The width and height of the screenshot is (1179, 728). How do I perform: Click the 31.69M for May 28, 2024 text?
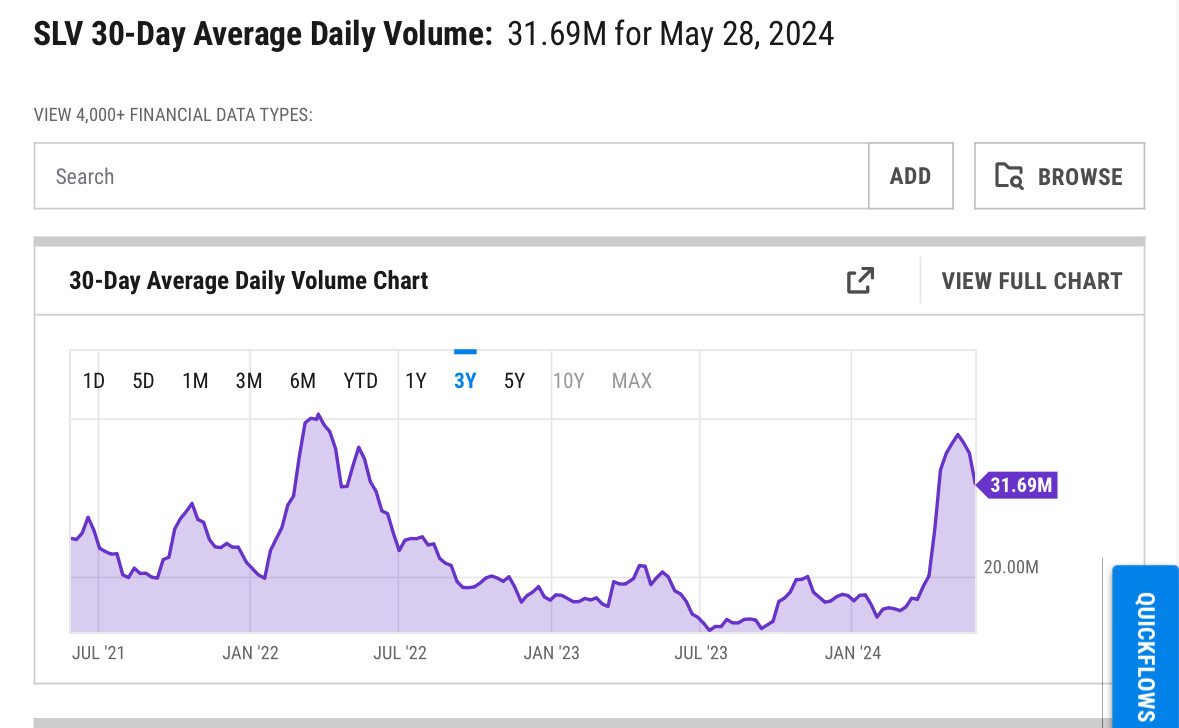[671, 35]
